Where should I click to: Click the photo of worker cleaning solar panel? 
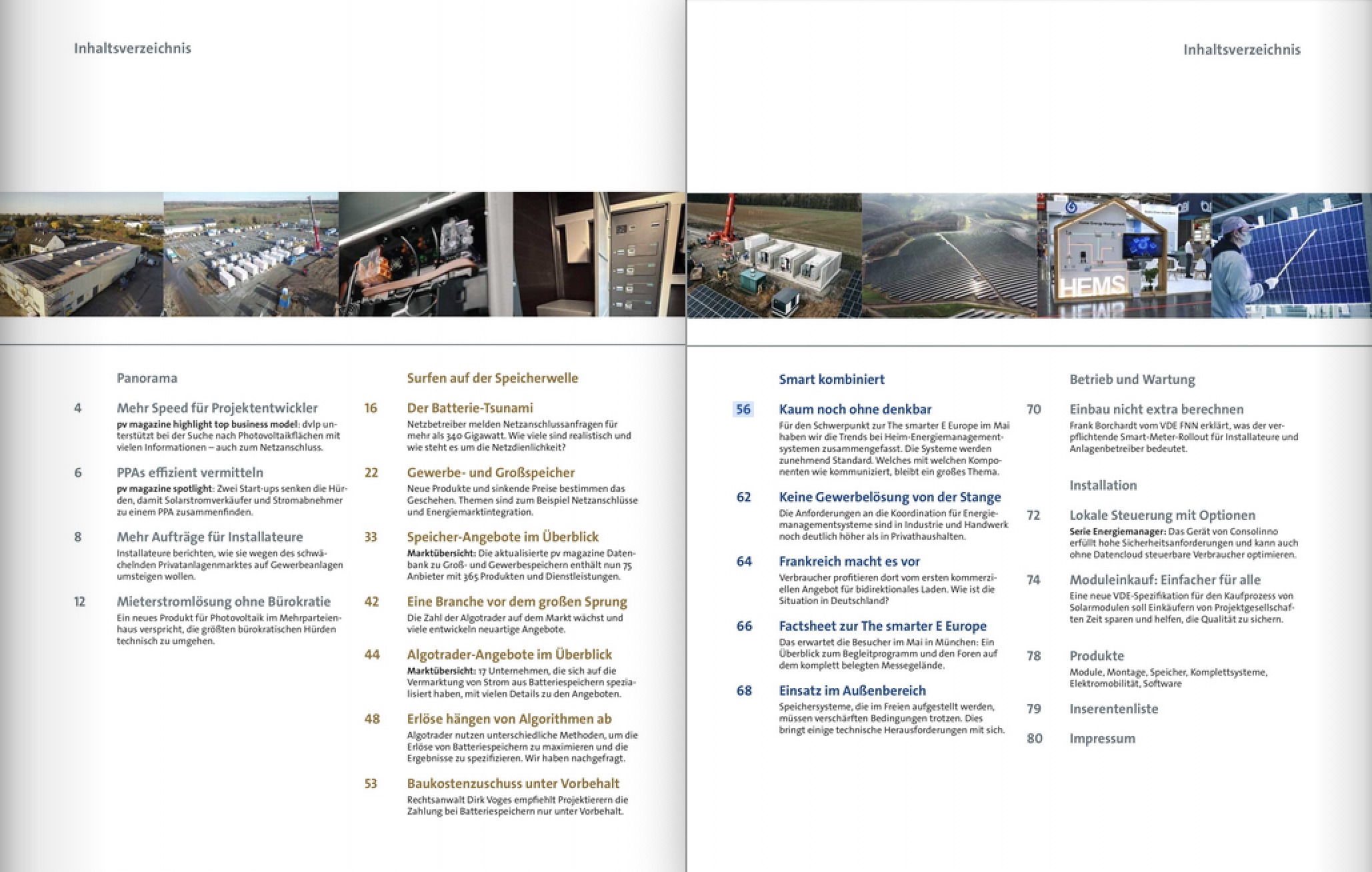click(x=1291, y=256)
